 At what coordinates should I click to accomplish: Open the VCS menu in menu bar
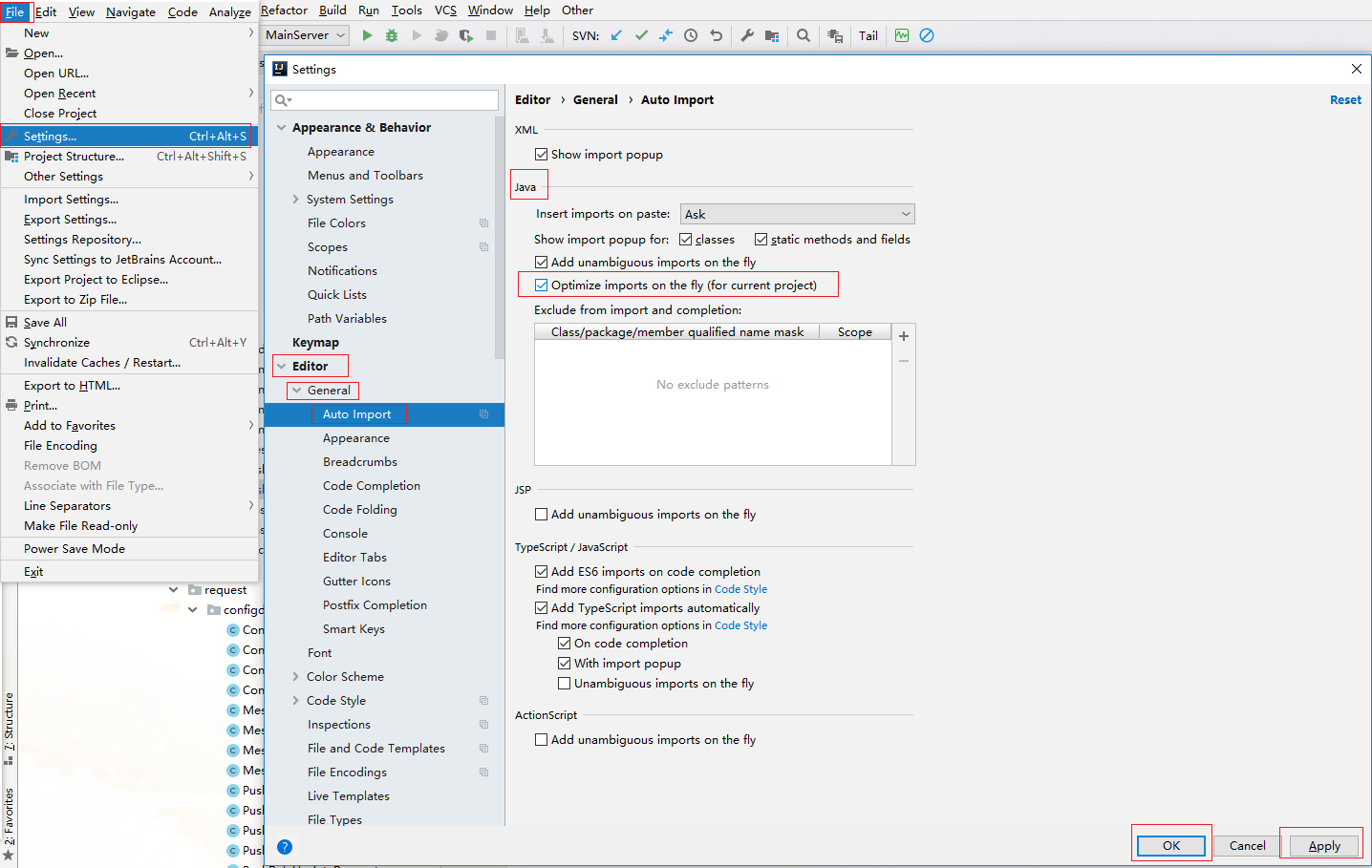(x=445, y=11)
